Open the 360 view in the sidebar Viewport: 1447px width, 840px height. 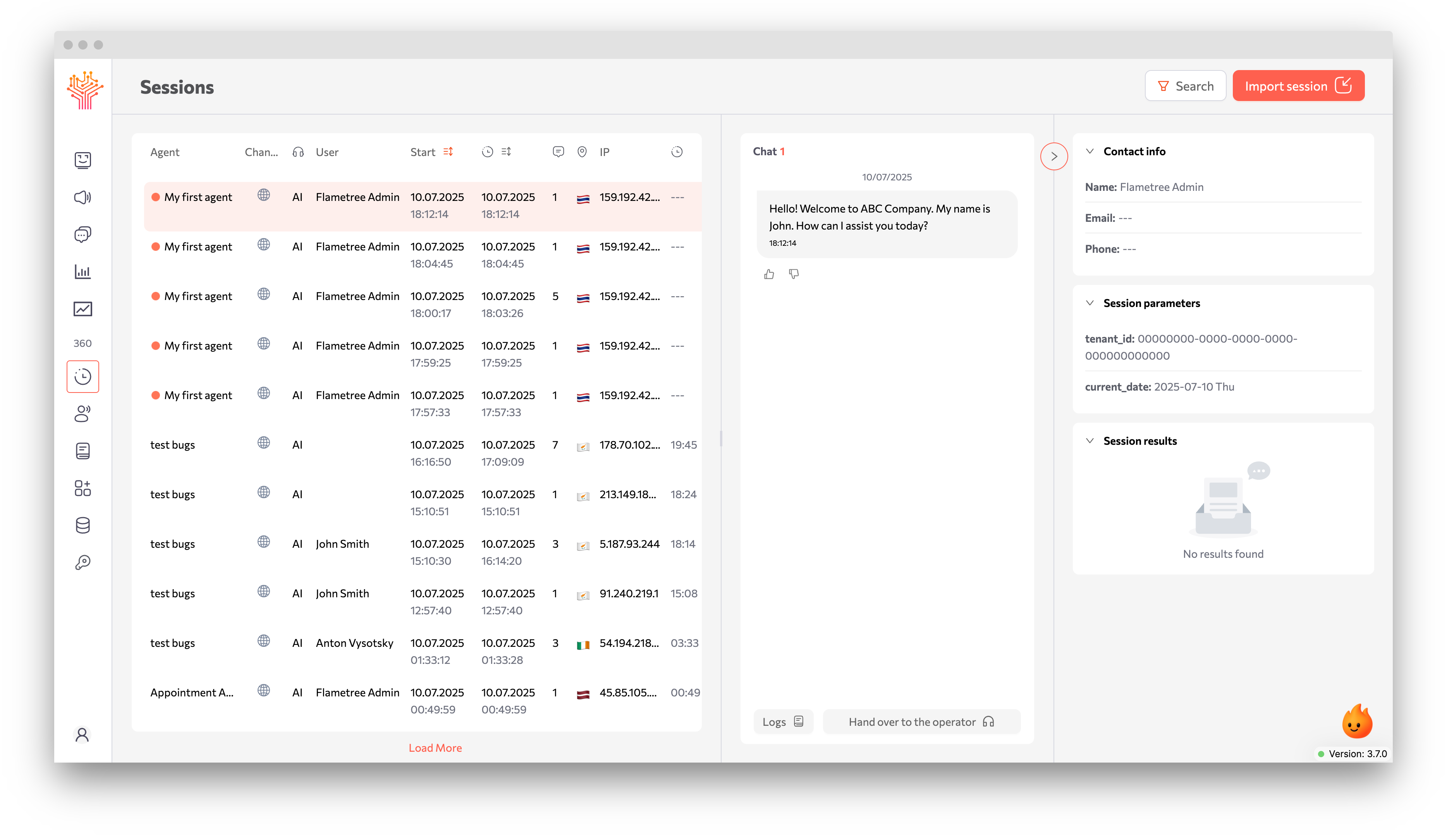pos(82,343)
